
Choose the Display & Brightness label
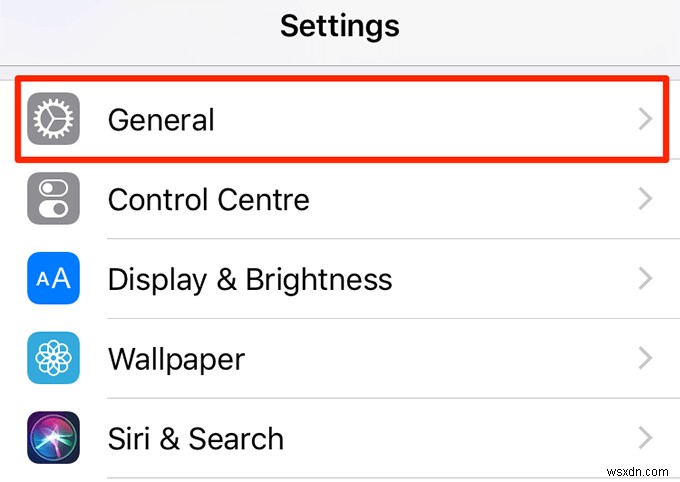[249, 279]
